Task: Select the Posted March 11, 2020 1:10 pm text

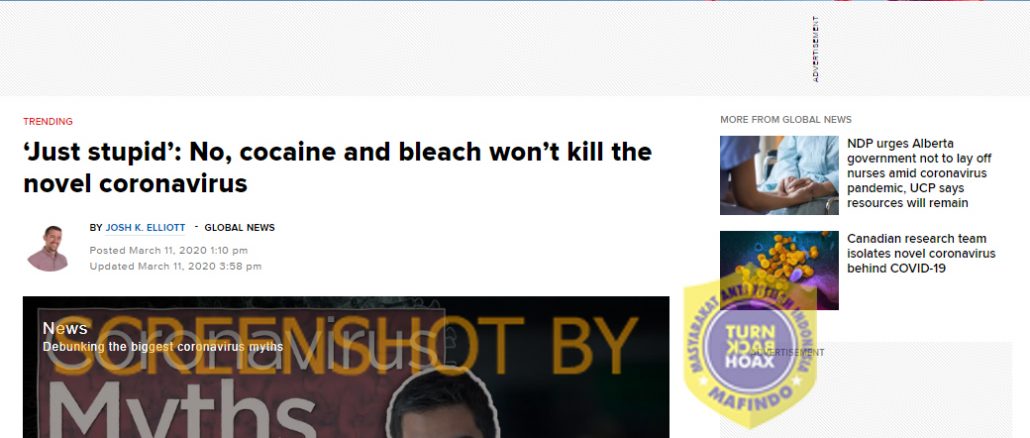Action: [169, 250]
